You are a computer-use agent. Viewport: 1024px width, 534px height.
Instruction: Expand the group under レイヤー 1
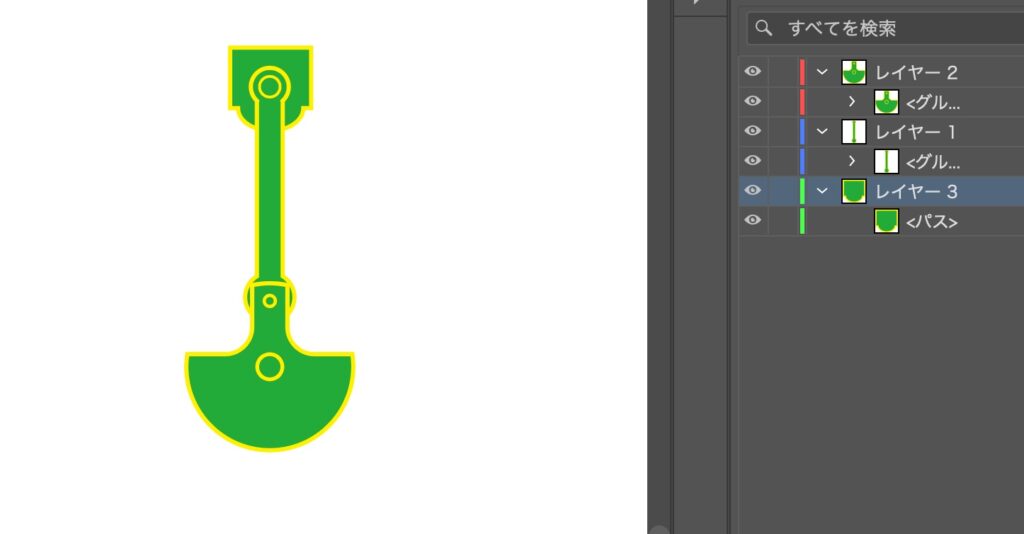[x=852, y=161]
